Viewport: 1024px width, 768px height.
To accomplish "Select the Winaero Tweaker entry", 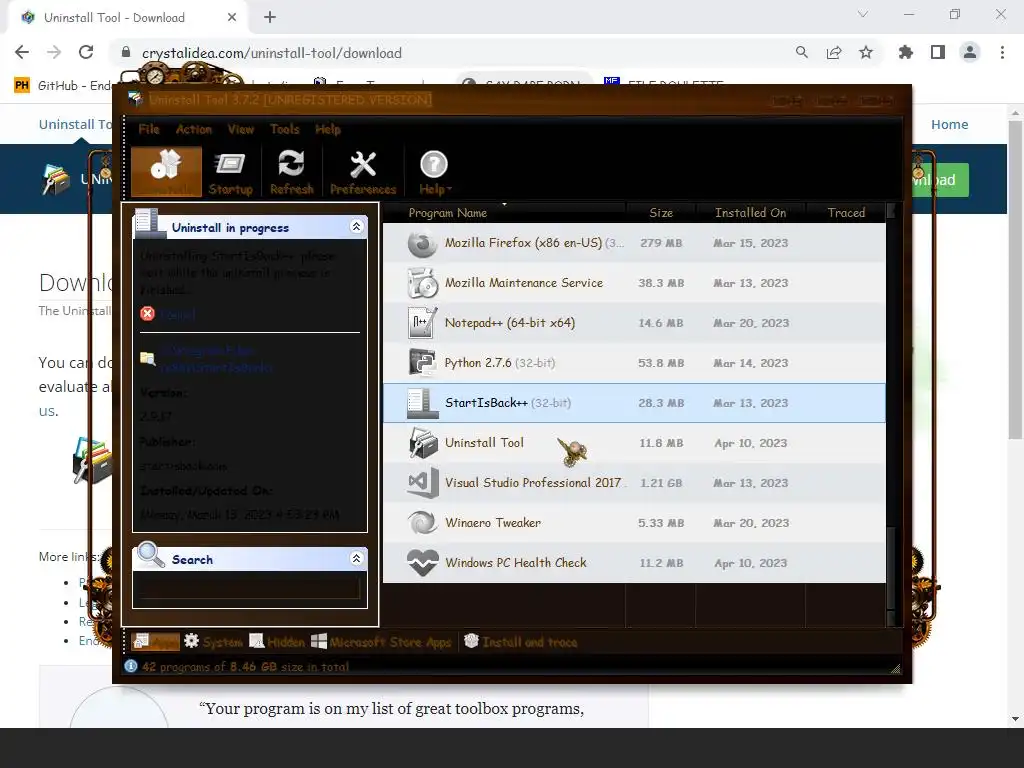I will (x=634, y=522).
